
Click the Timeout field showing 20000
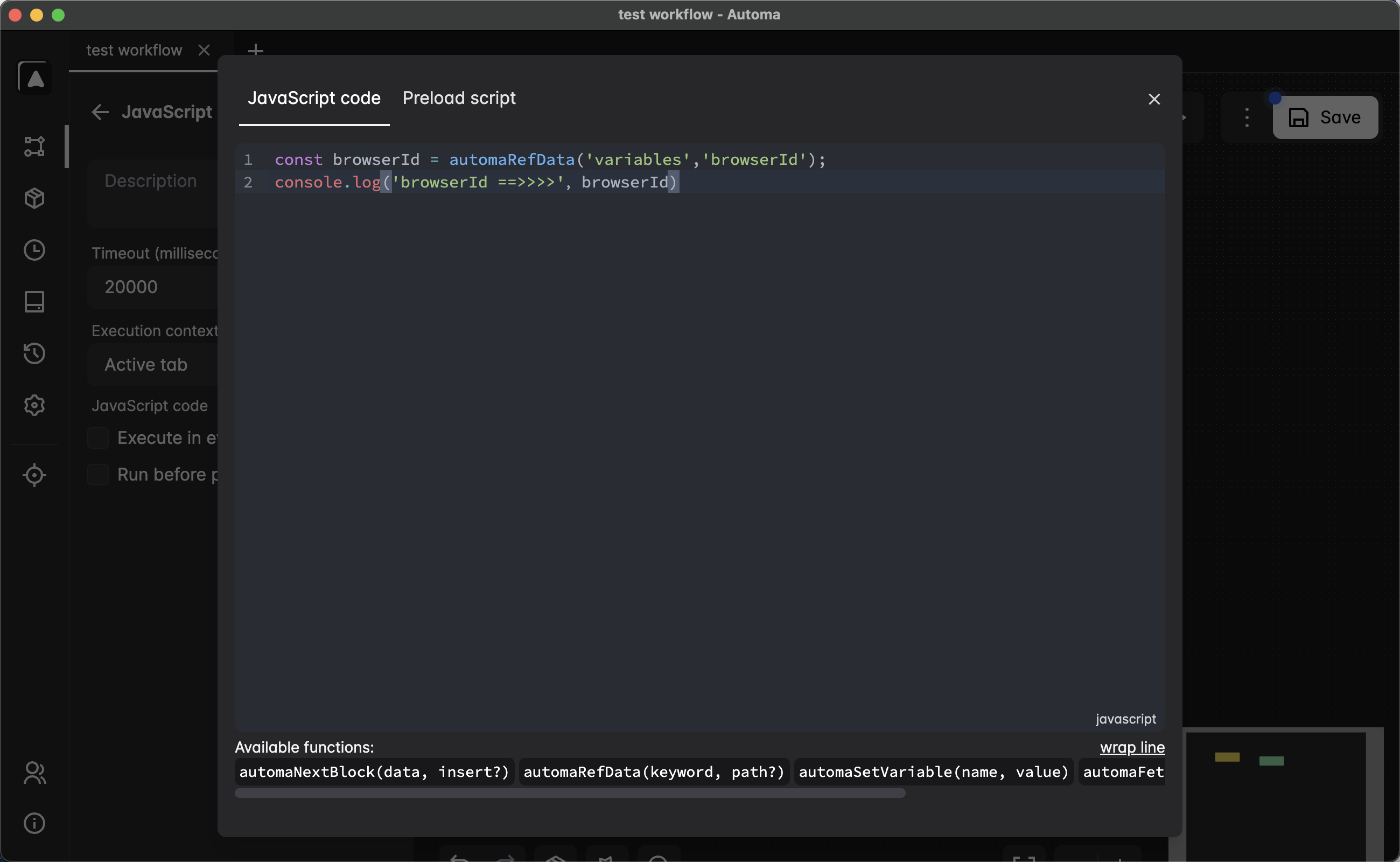(x=153, y=287)
